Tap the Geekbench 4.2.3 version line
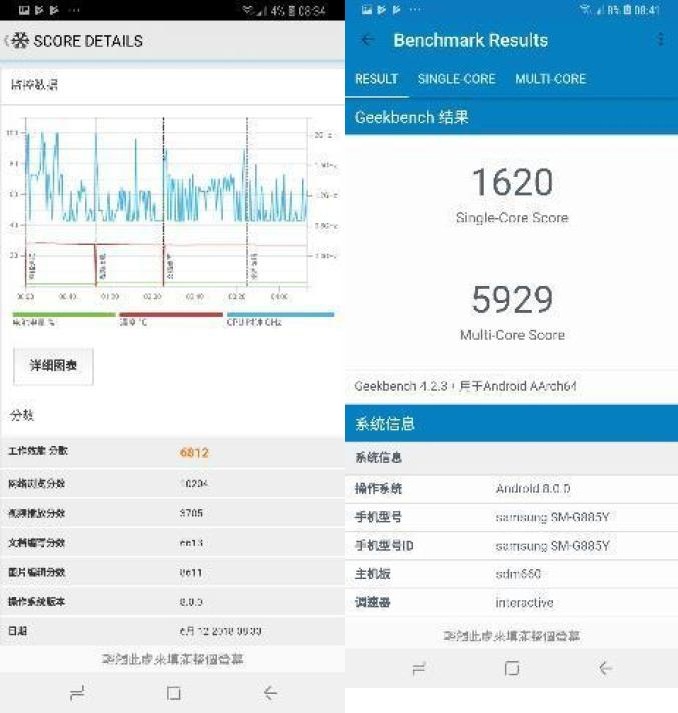 [x=465, y=387]
